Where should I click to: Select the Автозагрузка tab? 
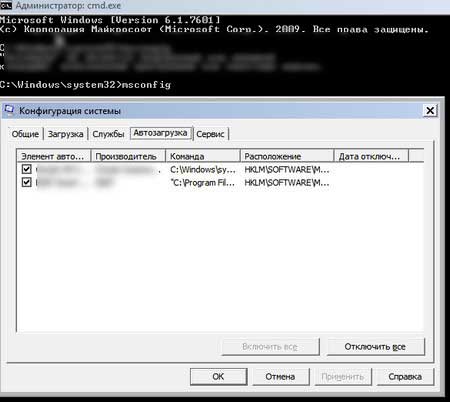160,133
